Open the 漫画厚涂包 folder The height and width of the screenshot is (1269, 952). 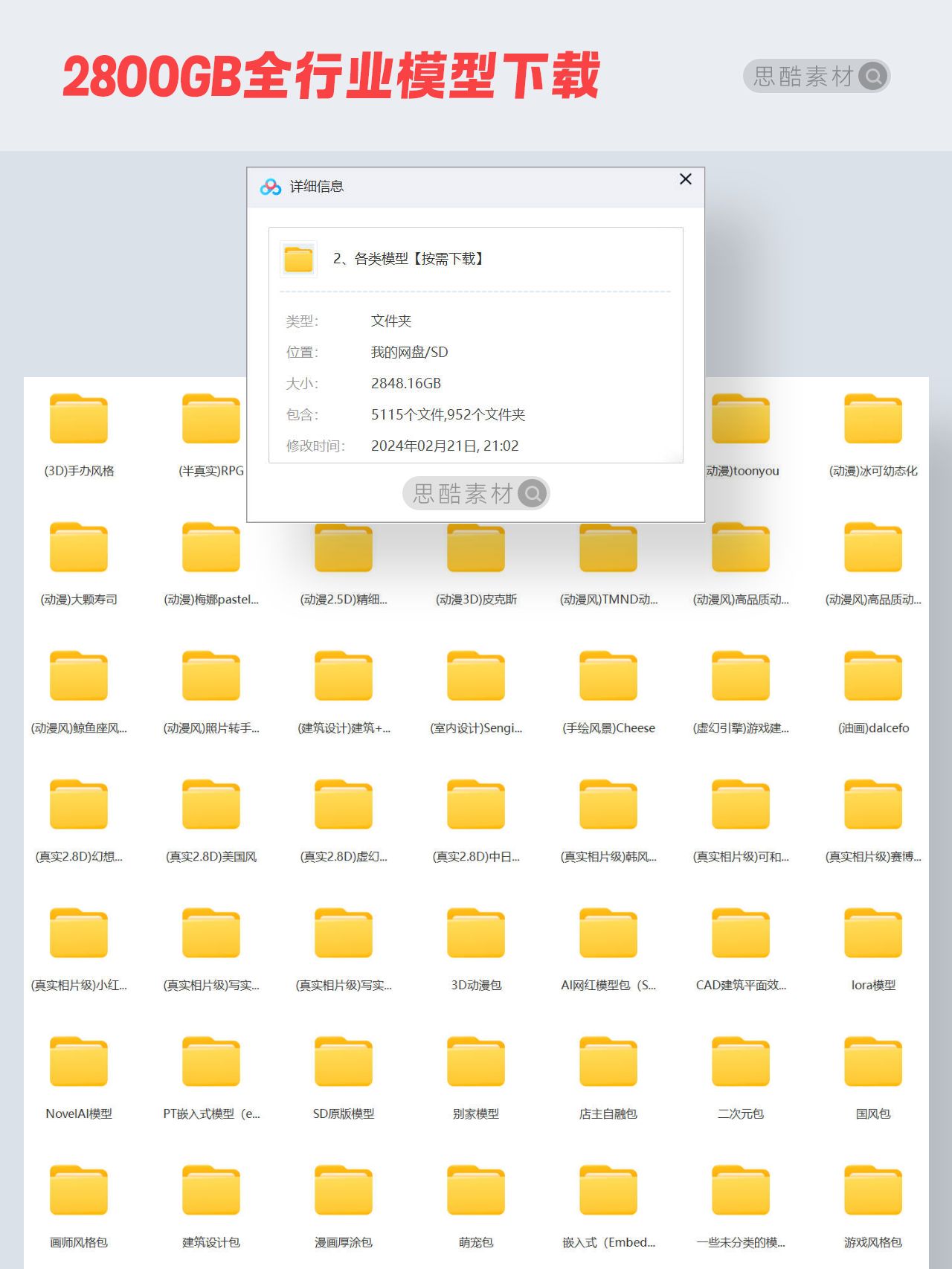[344, 1190]
